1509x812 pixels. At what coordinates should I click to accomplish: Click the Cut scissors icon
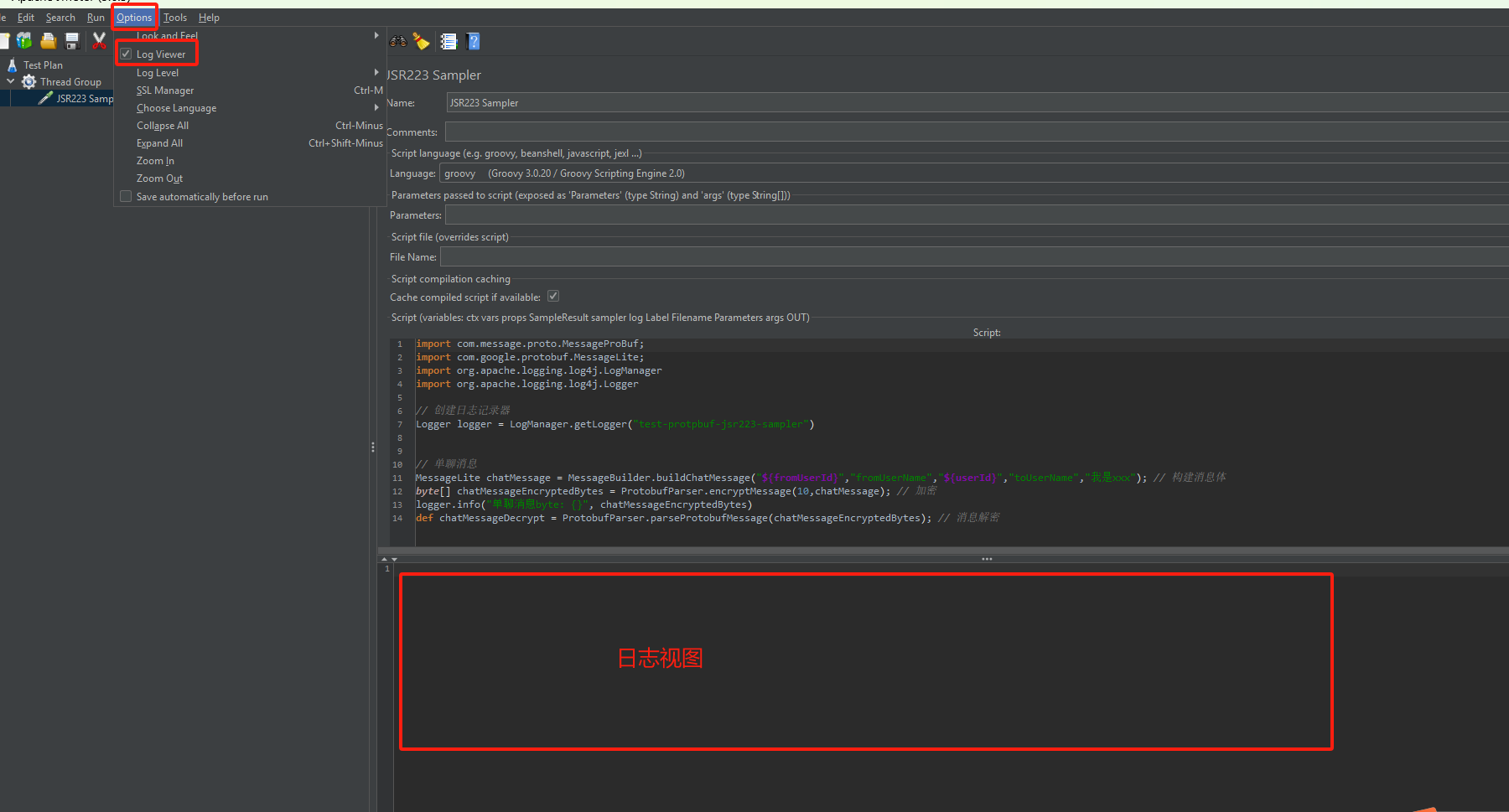click(x=99, y=40)
